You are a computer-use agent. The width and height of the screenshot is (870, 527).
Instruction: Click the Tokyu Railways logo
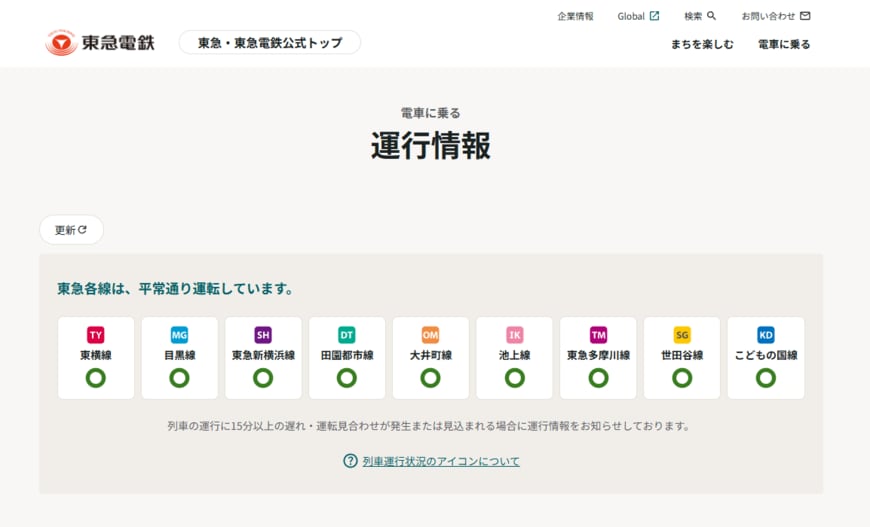(x=100, y=43)
